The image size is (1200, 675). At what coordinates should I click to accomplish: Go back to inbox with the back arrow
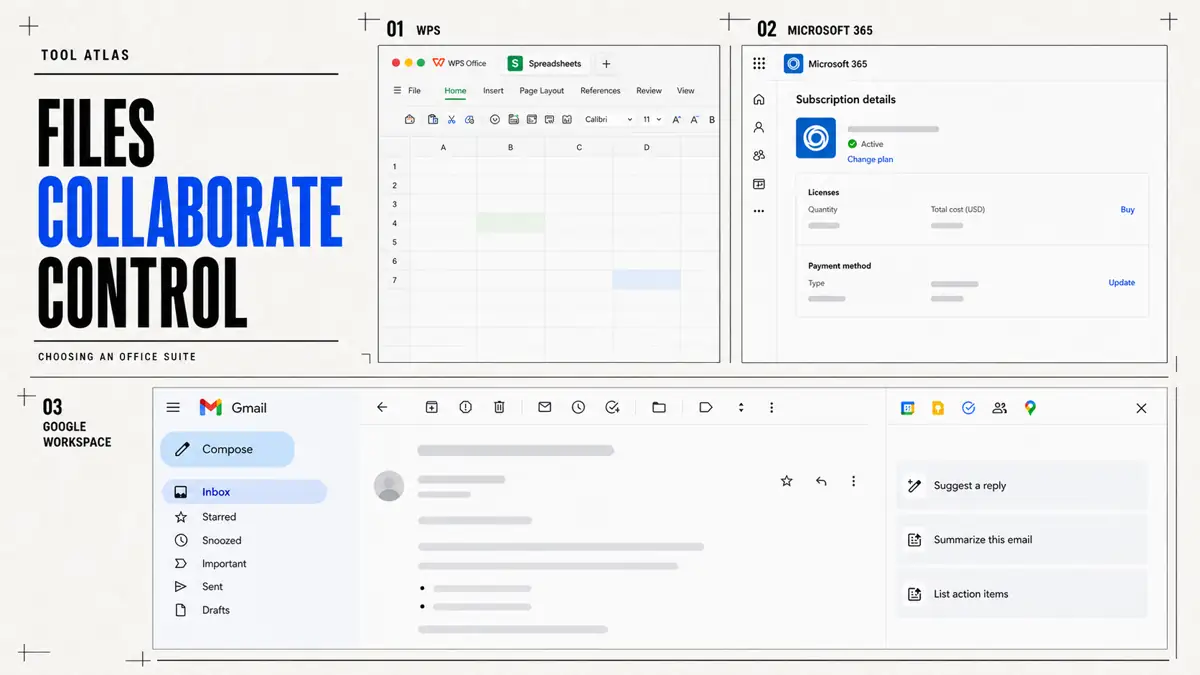point(382,407)
